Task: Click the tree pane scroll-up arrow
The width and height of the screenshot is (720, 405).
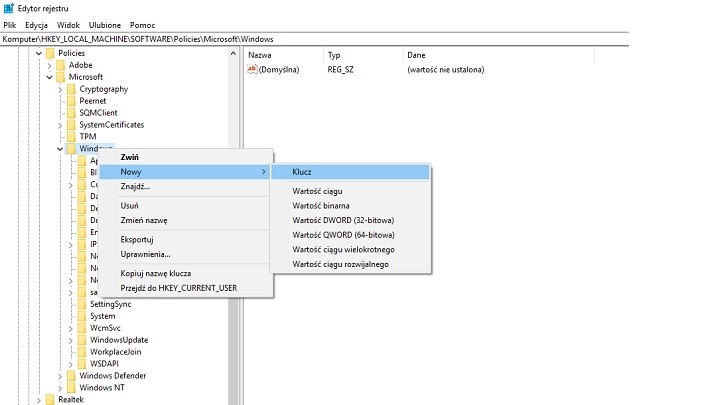Action: point(233,53)
